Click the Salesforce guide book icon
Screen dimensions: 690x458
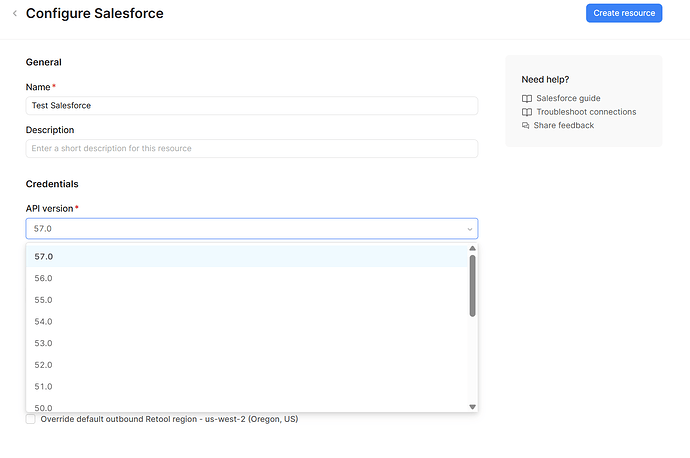(x=527, y=99)
